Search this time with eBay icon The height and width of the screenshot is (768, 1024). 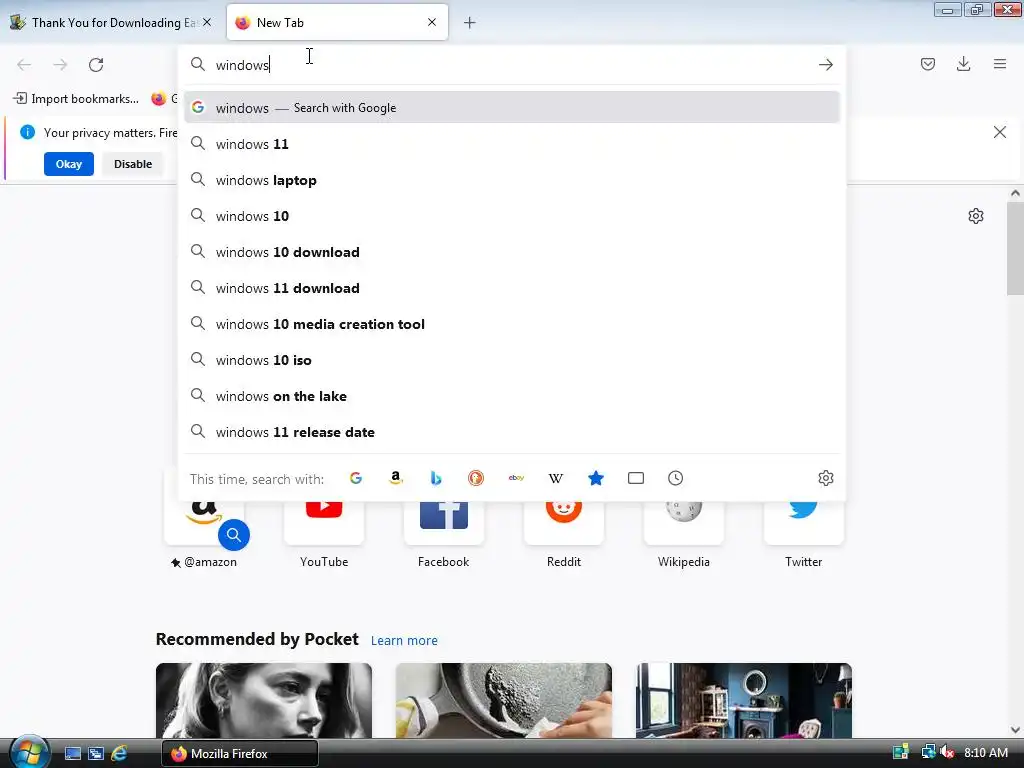(x=516, y=478)
